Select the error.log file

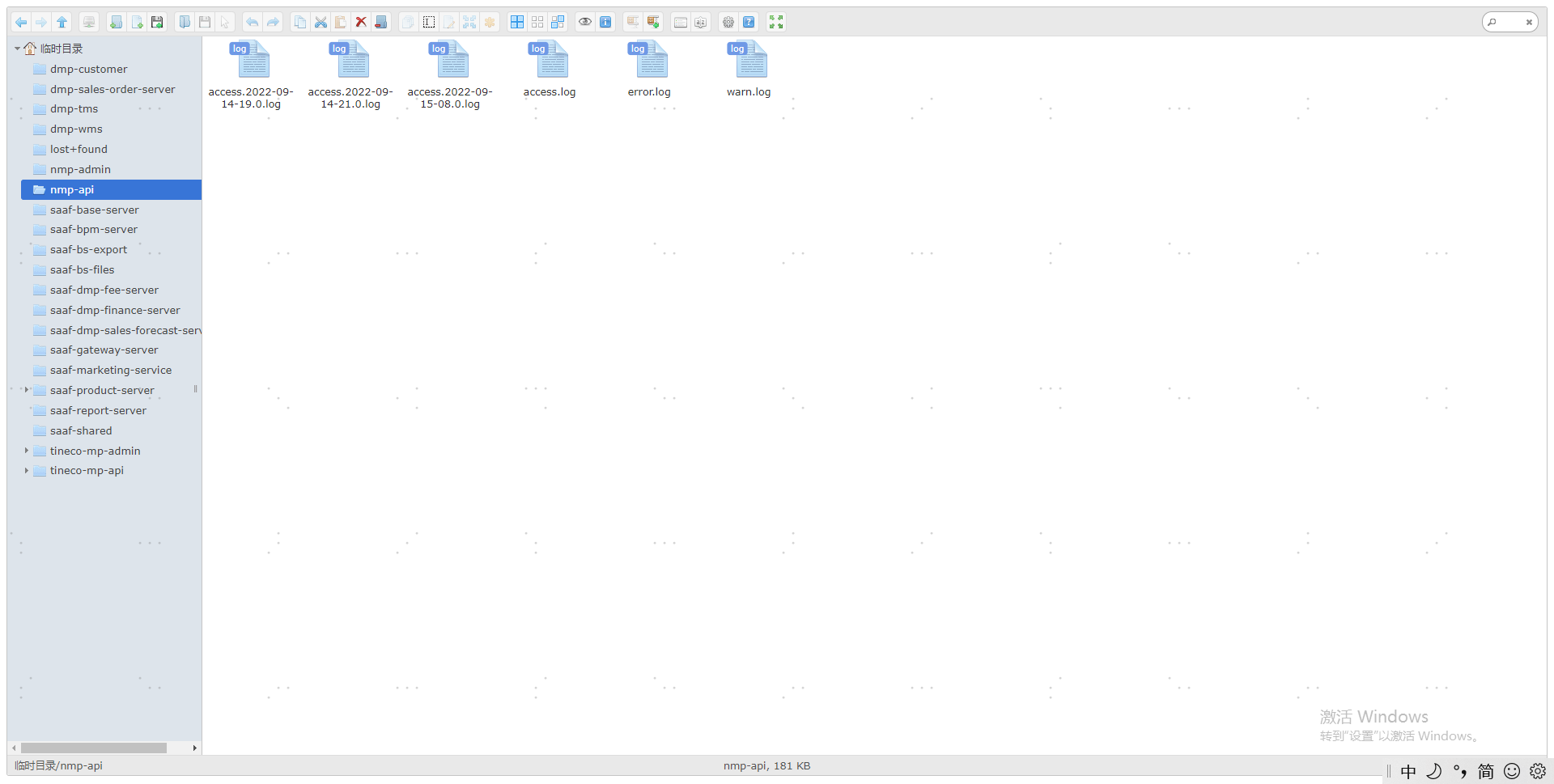tap(649, 69)
